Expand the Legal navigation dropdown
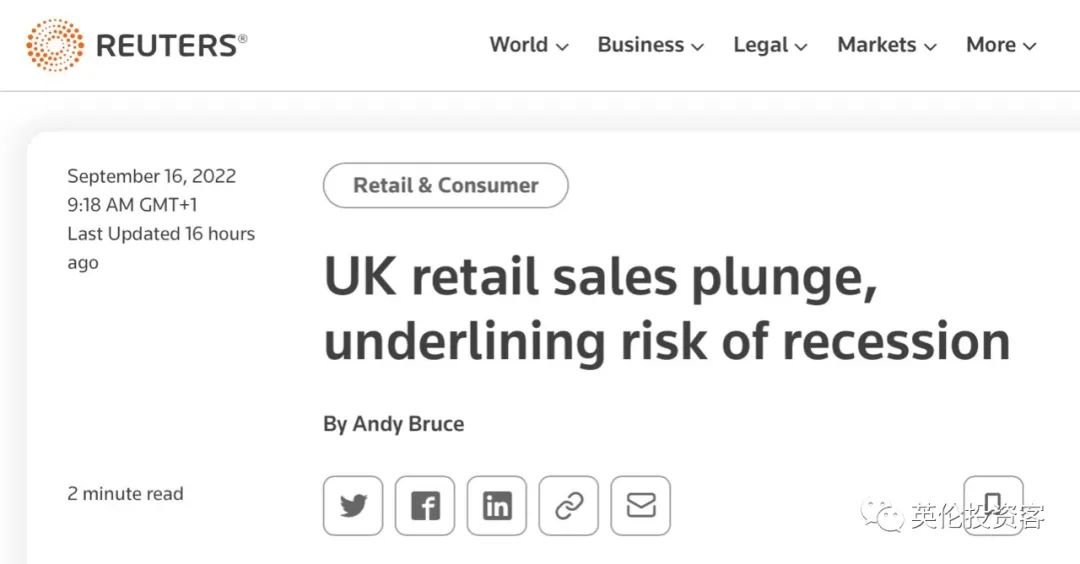Screen dimensions: 1080x564 770,45
